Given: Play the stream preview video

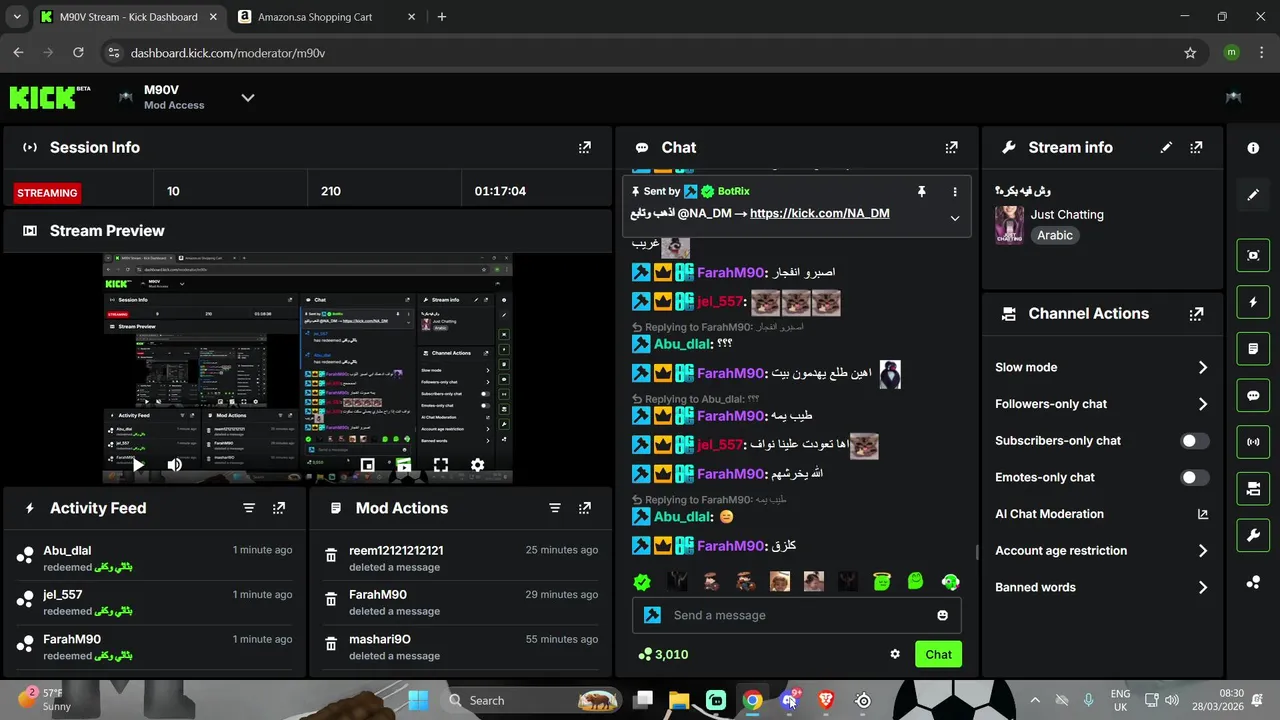Looking at the screenshot, I should click(x=138, y=464).
